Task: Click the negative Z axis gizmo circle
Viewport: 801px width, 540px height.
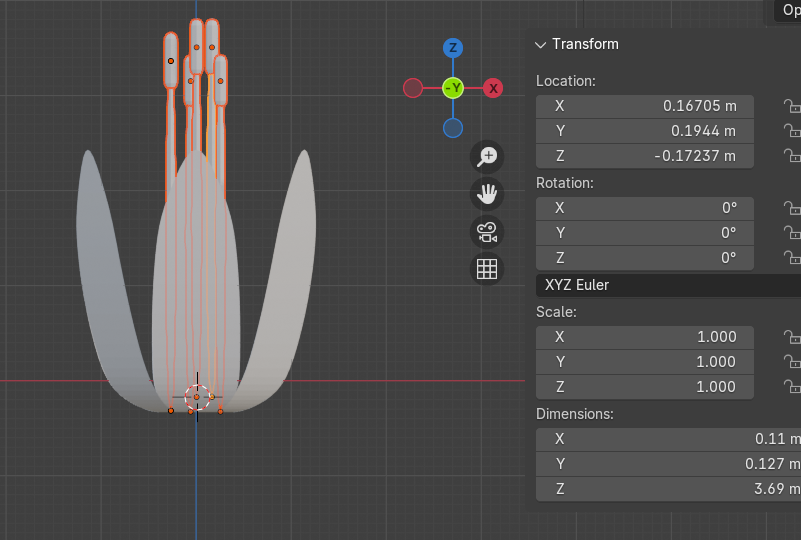Action: [453, 128]
